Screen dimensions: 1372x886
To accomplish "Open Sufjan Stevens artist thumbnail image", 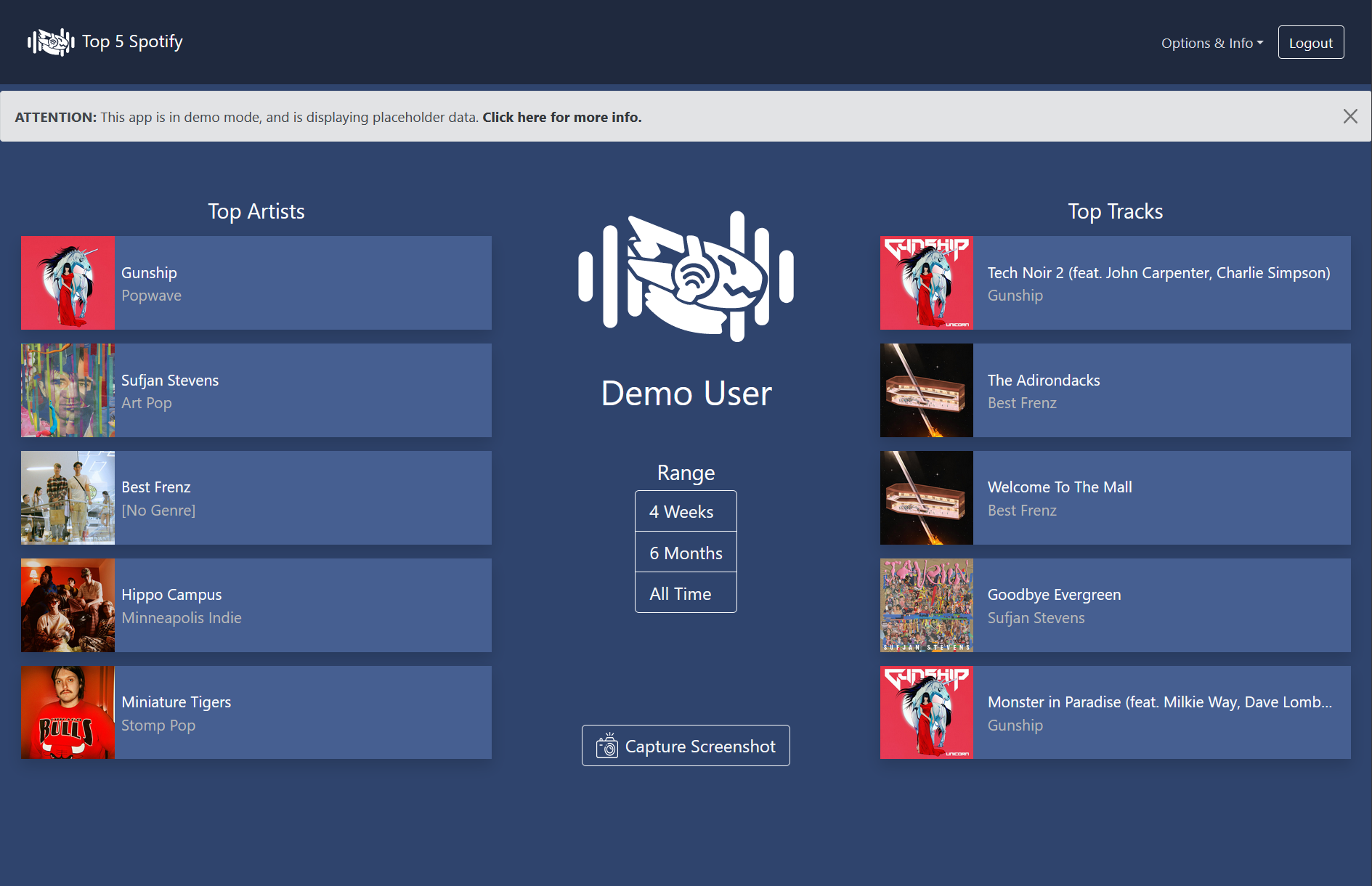I will (x=68, y=390).
